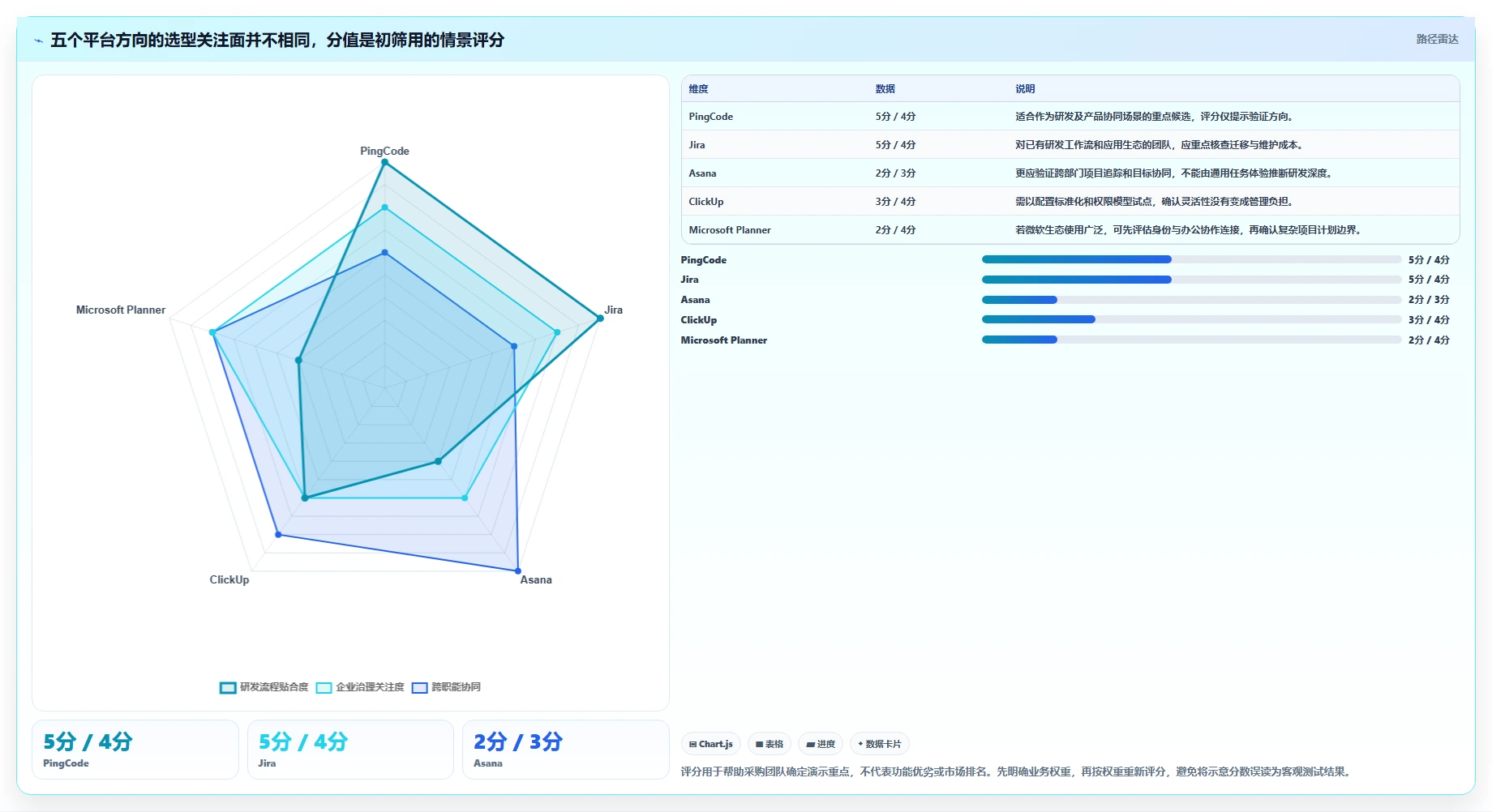This screenshot has width=1492, height=812.
Task: Click the ClickUp progress bar
Action: pyautogui.click(x=1191, y=319)
